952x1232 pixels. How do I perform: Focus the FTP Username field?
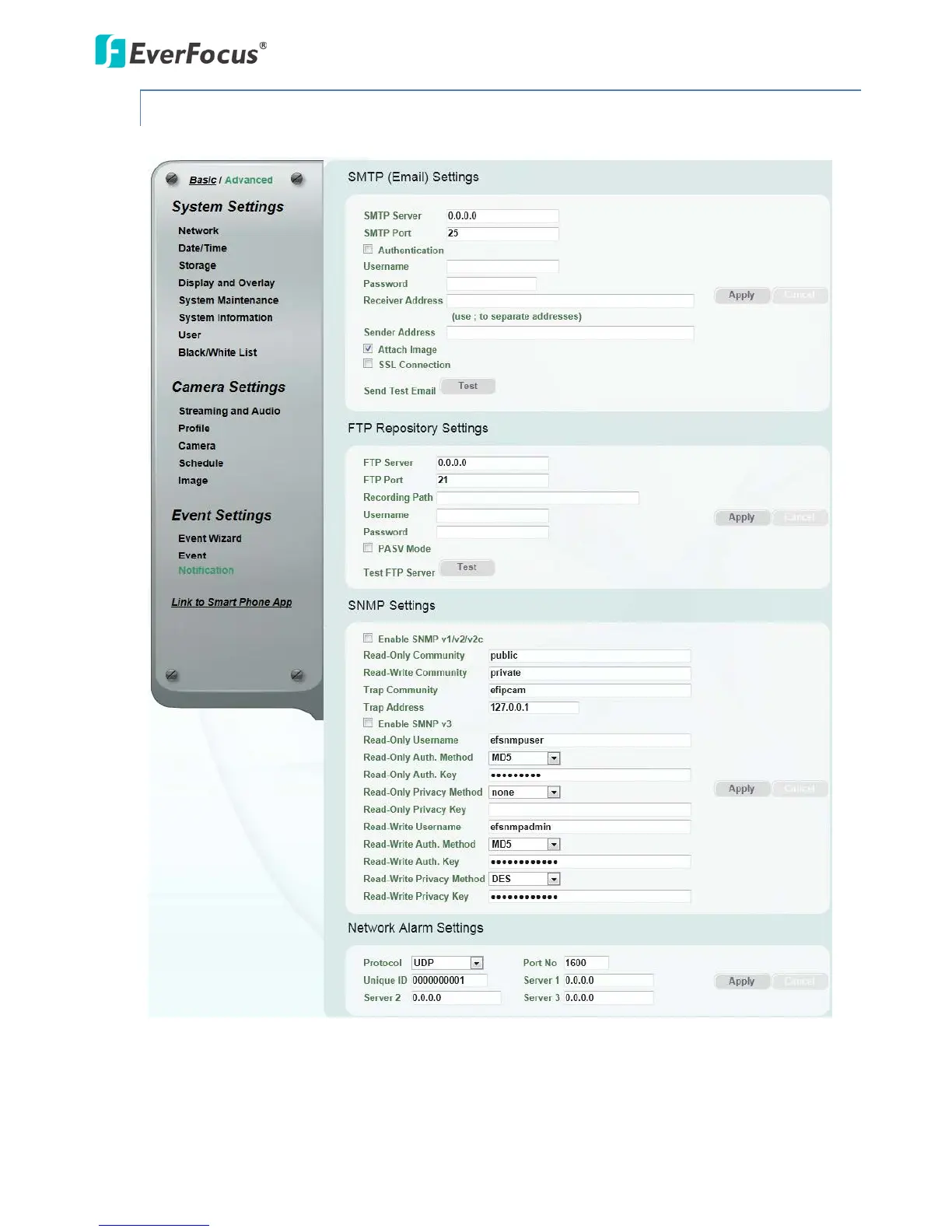(492, 515)
